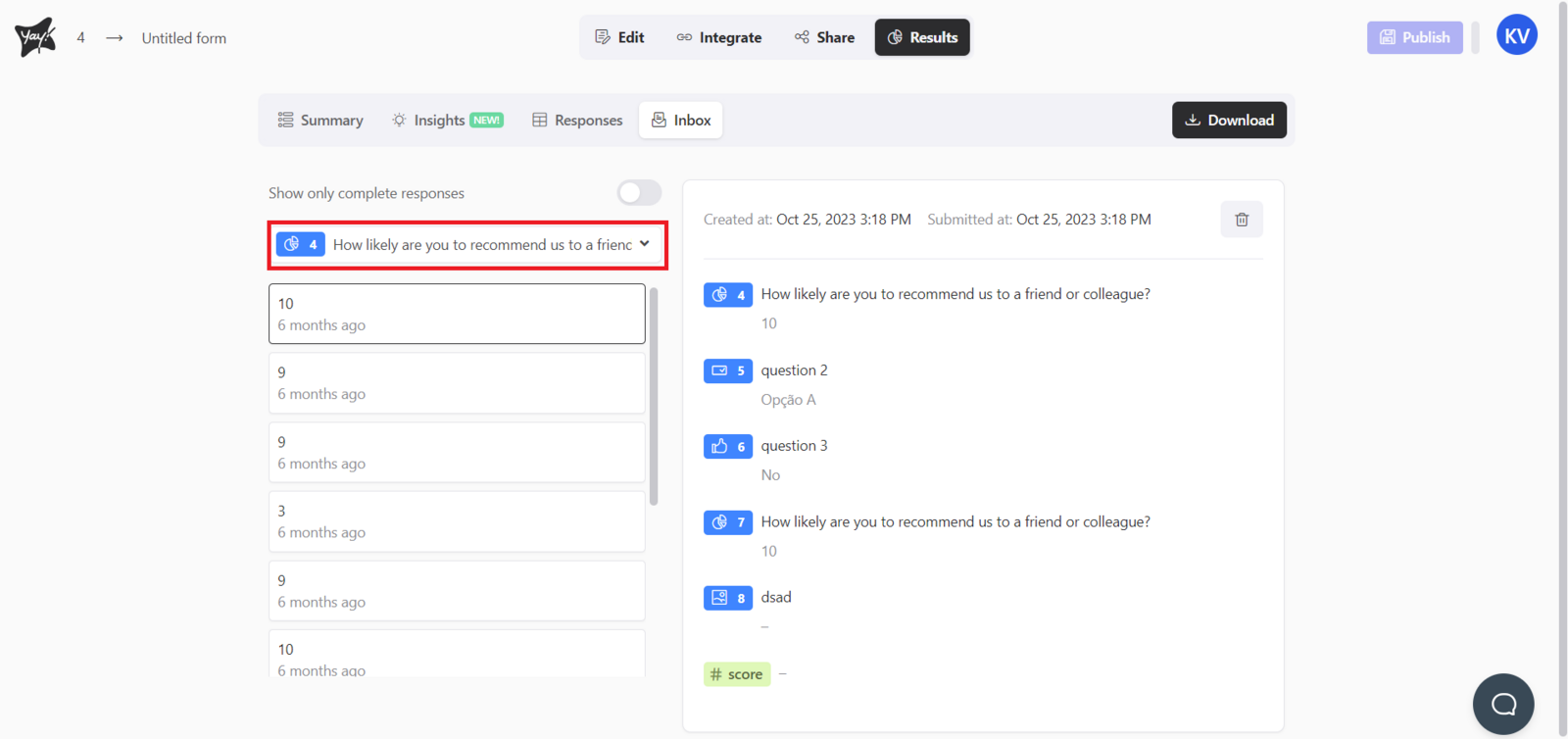The width and height of the screenshot is (1568, 739).
Task: Open the chat support bubble icon
Action: [x=1502, y=704]
